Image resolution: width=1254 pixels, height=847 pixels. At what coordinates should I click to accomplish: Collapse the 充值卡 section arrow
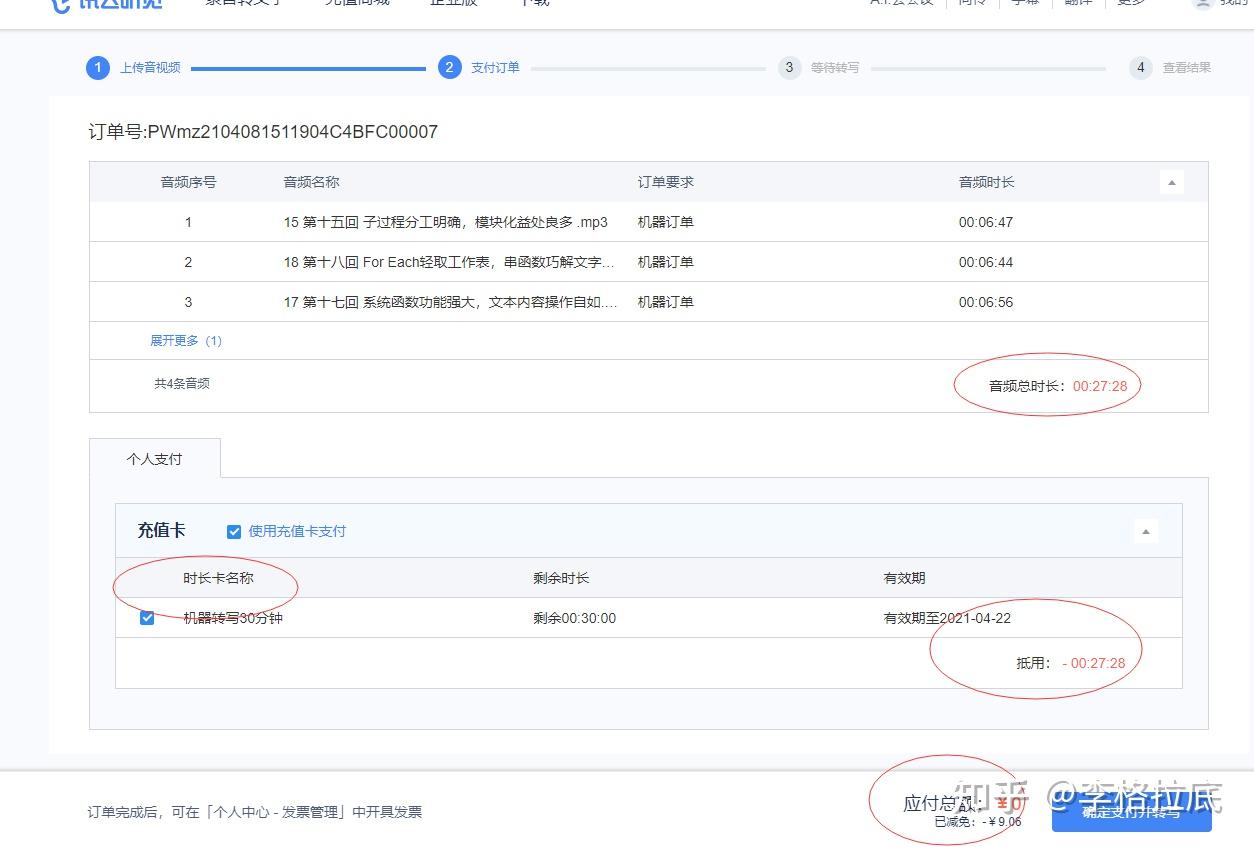(1146, 531)
